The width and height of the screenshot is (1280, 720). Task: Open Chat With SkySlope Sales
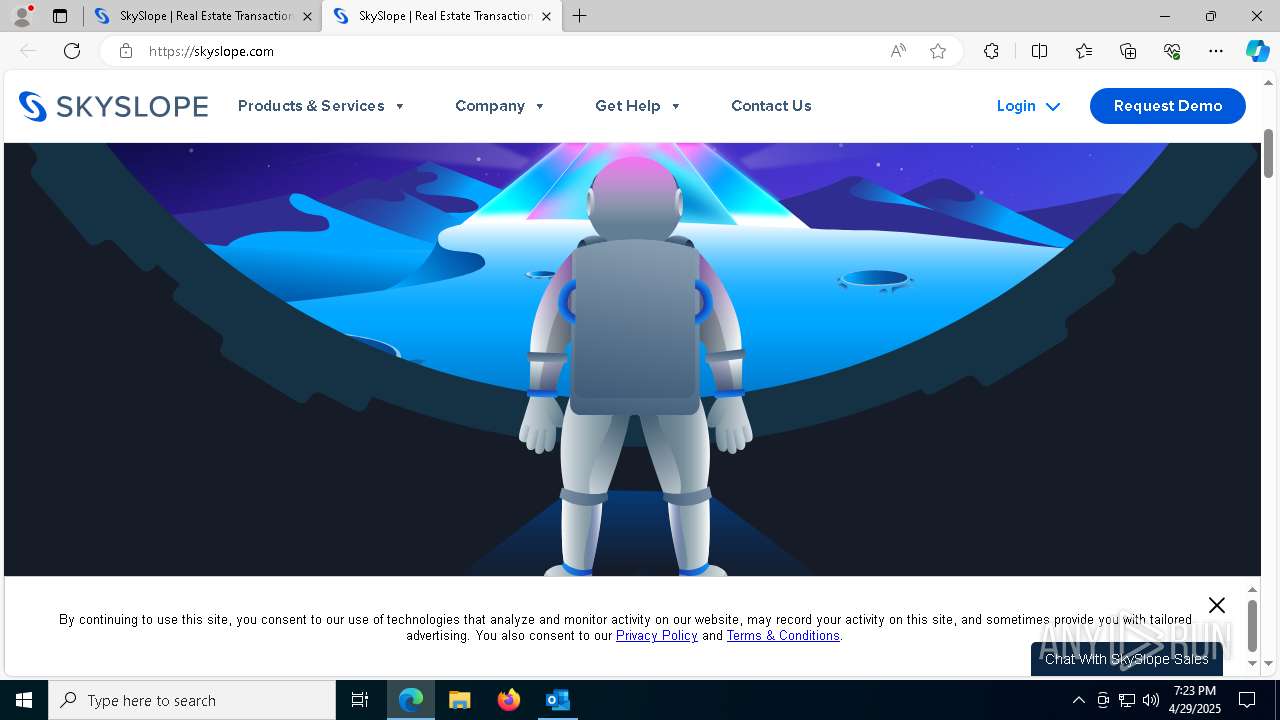(x=1127, y=659)
